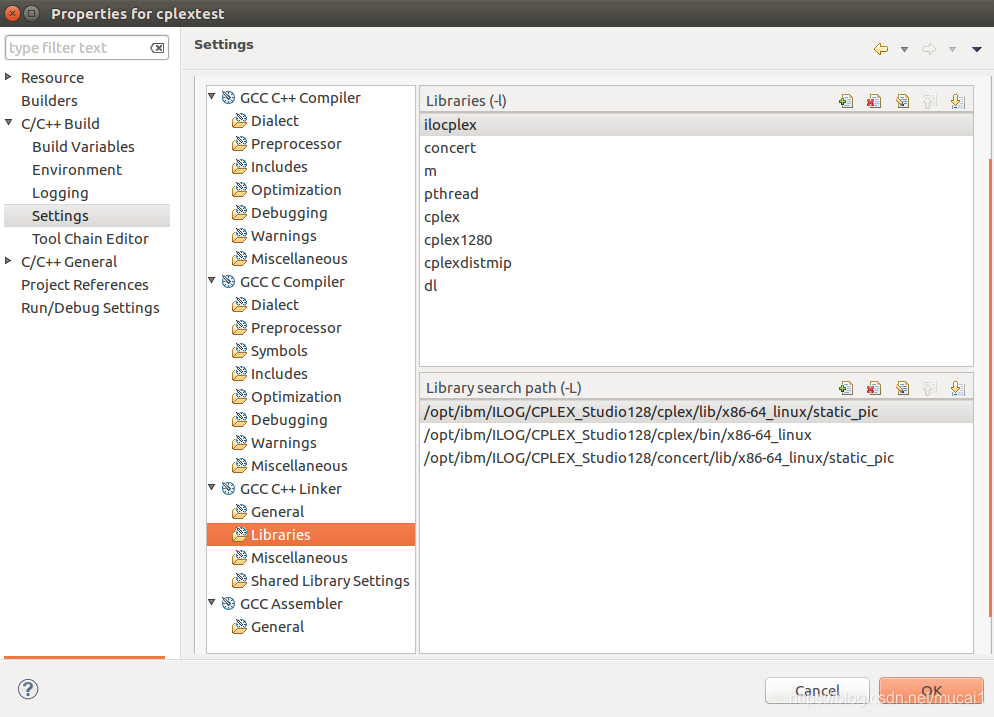Open the view menu via downward triangle
The width and height of the screenshot is (994, 717).
pos(976,48)
